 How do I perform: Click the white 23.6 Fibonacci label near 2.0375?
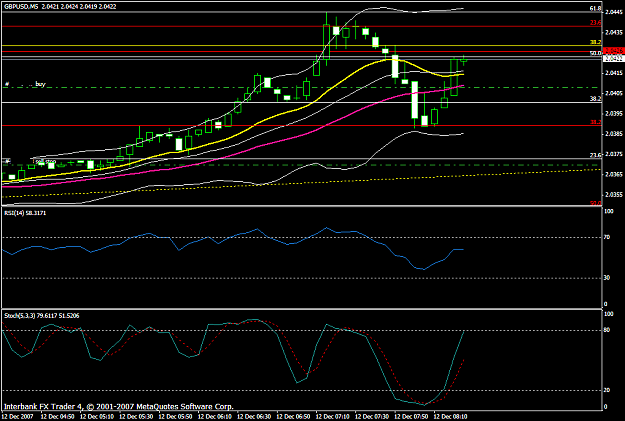(x=596, y=155)
